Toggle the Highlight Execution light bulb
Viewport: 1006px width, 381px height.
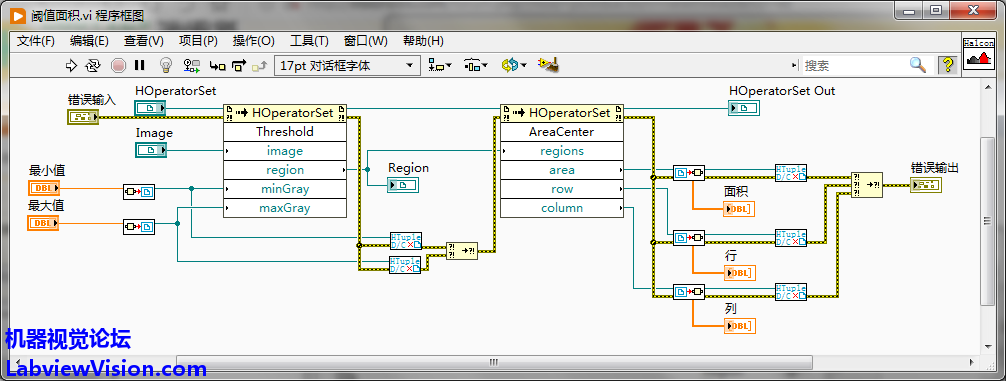point(166,65)
